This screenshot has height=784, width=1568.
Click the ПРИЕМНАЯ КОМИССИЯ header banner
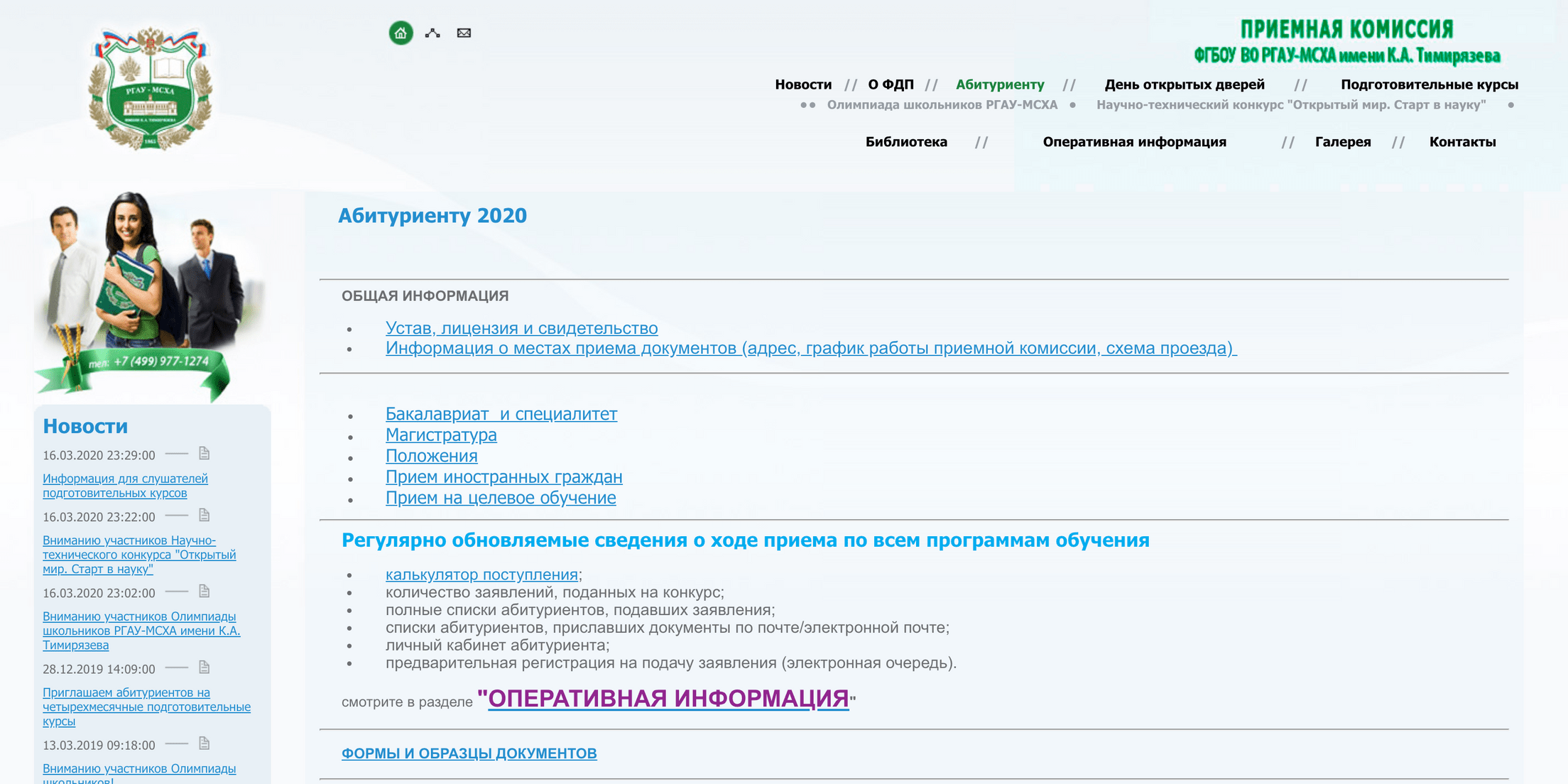click(x=1347, y=43)
